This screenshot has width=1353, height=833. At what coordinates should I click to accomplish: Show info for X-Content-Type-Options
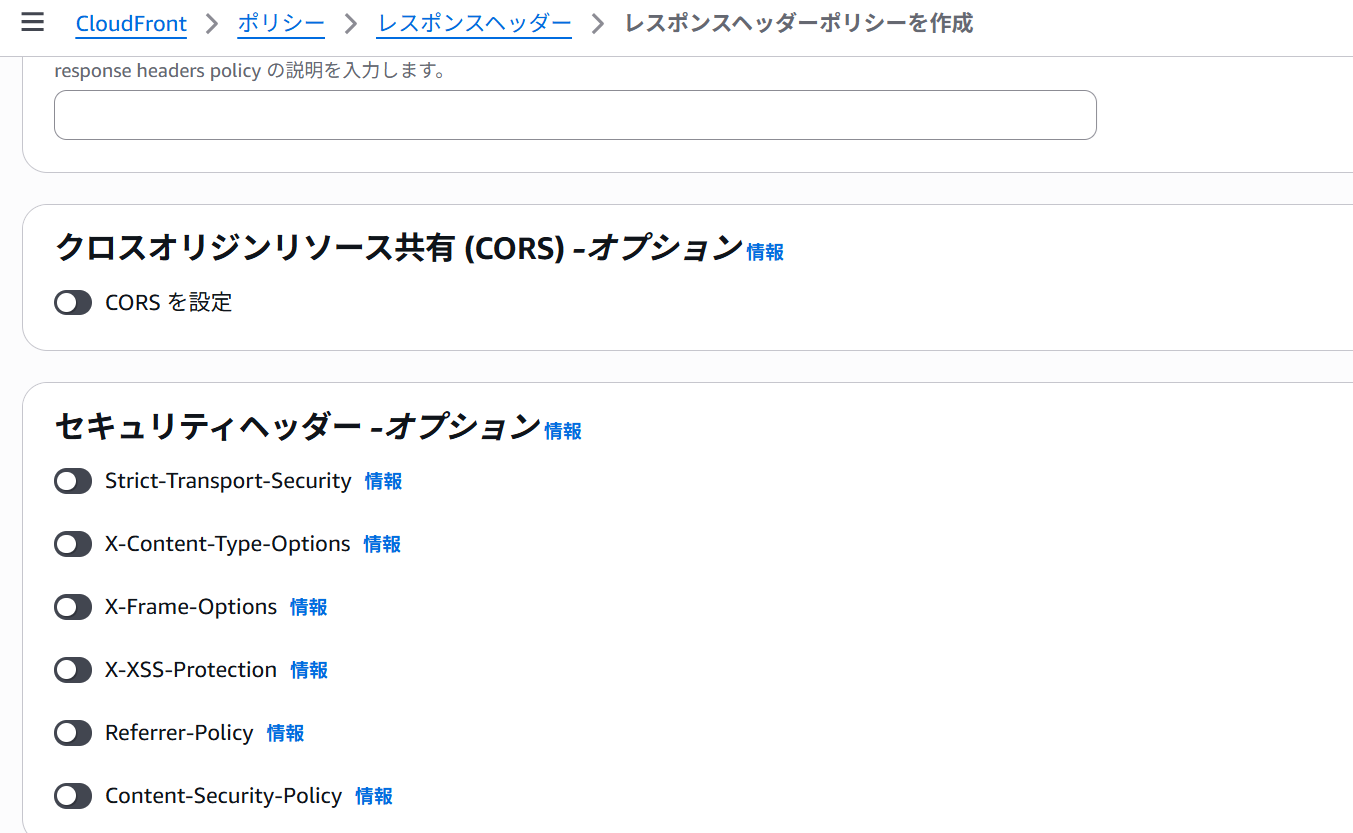coord(382,544)
